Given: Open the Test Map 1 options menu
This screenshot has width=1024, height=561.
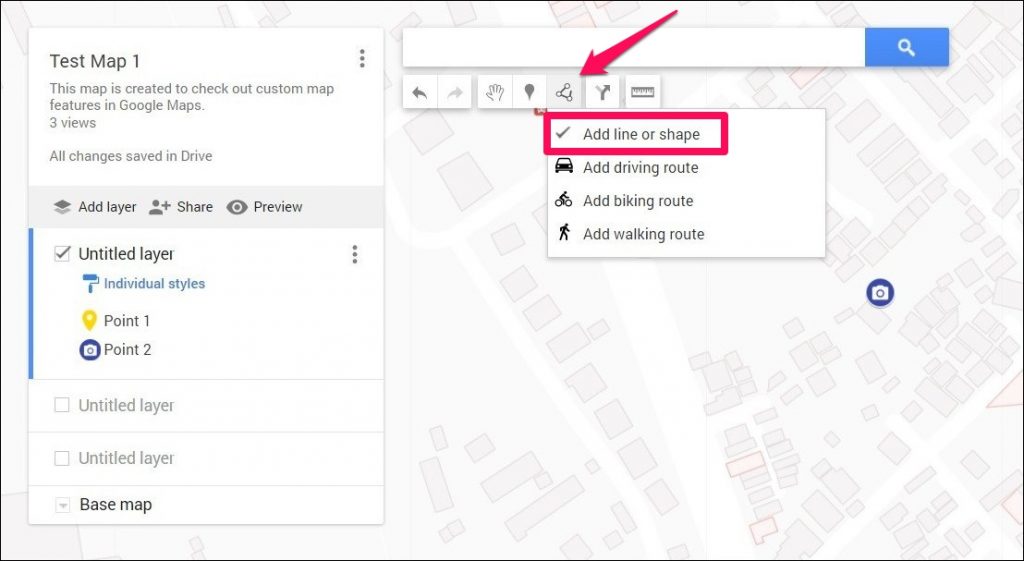Looking at the screenshot, I should click(362, 59).
